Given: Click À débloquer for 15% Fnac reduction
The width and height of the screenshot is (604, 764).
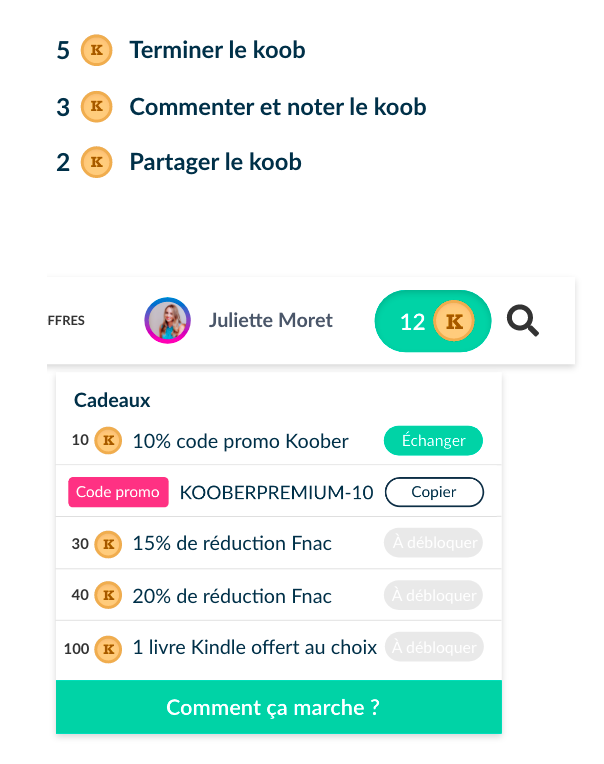Looking at the screenshot, I should click(x=433, y=544).
